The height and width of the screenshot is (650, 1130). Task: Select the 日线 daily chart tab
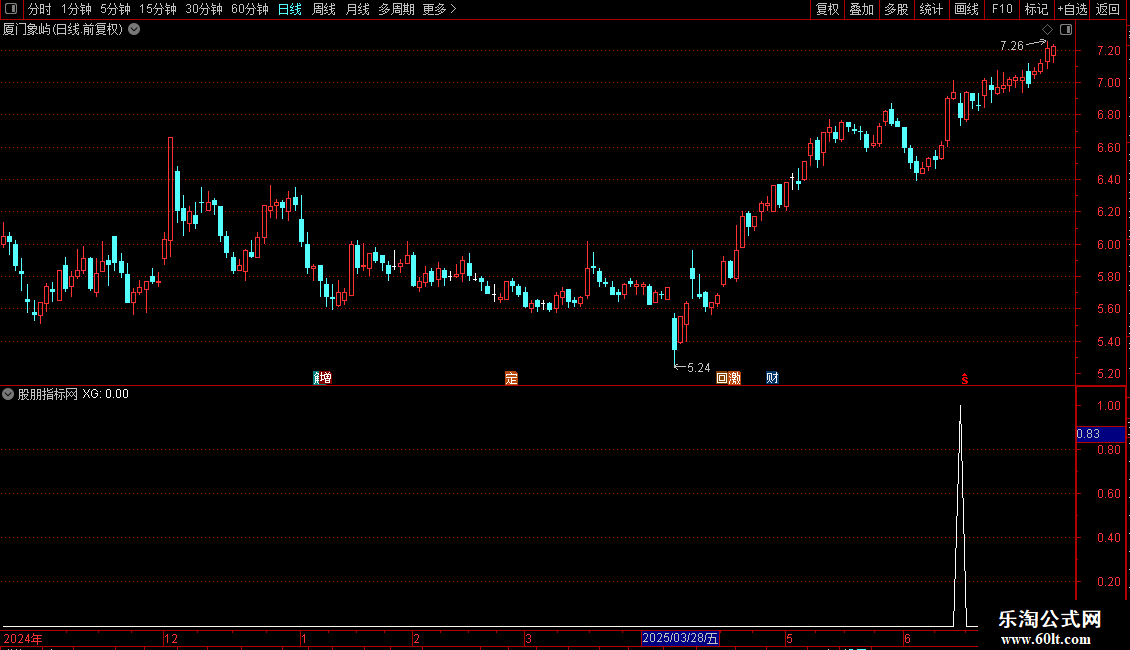(x=290, y=9)
